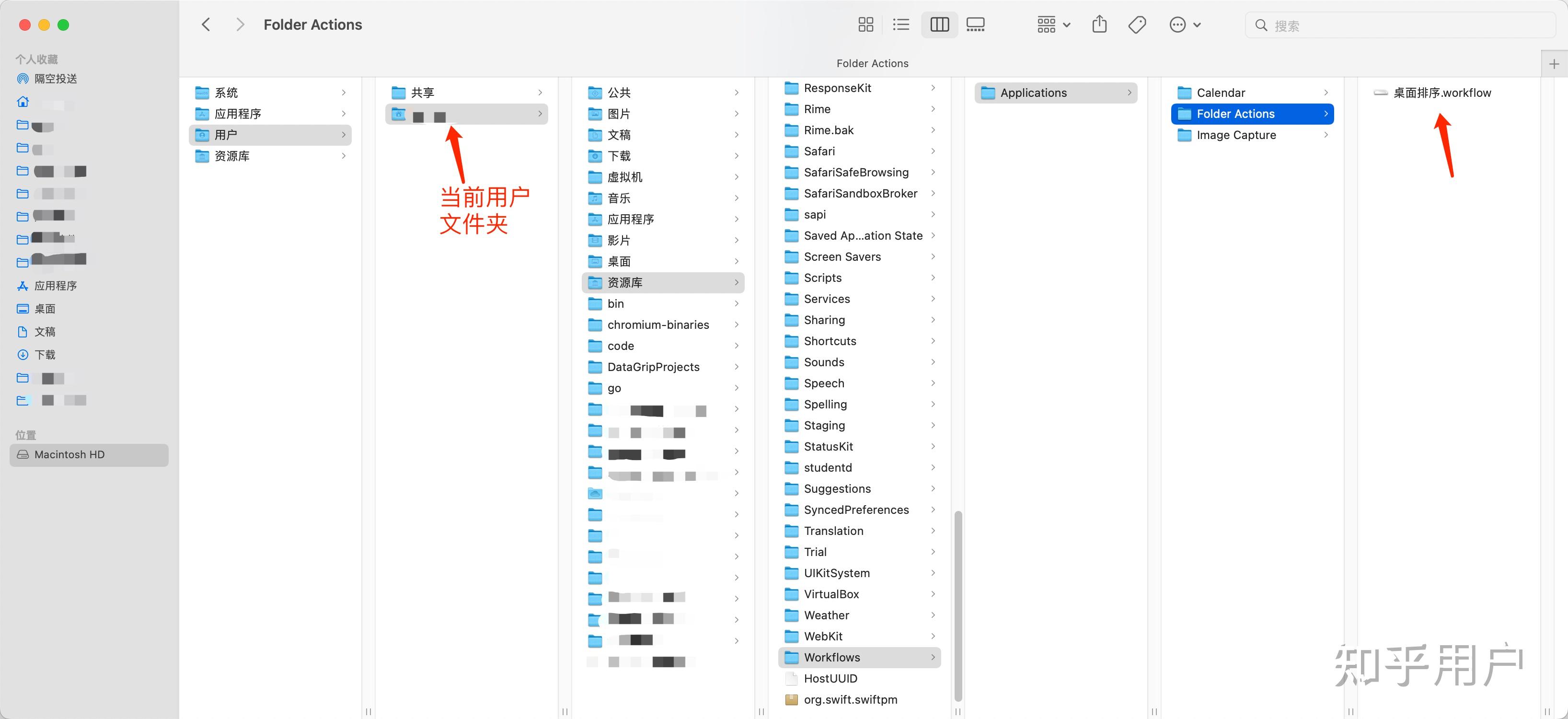Click the Share toolbar icon

[x=1099, y=25]
